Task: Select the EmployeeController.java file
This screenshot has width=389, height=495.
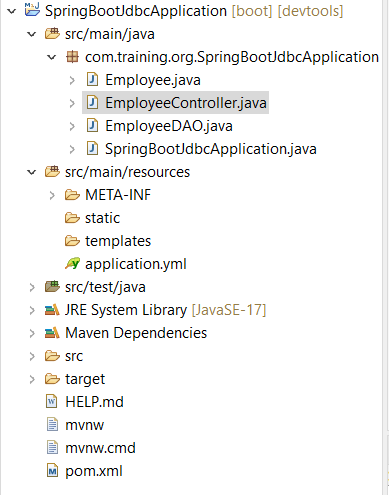Action: click(186, 103)
